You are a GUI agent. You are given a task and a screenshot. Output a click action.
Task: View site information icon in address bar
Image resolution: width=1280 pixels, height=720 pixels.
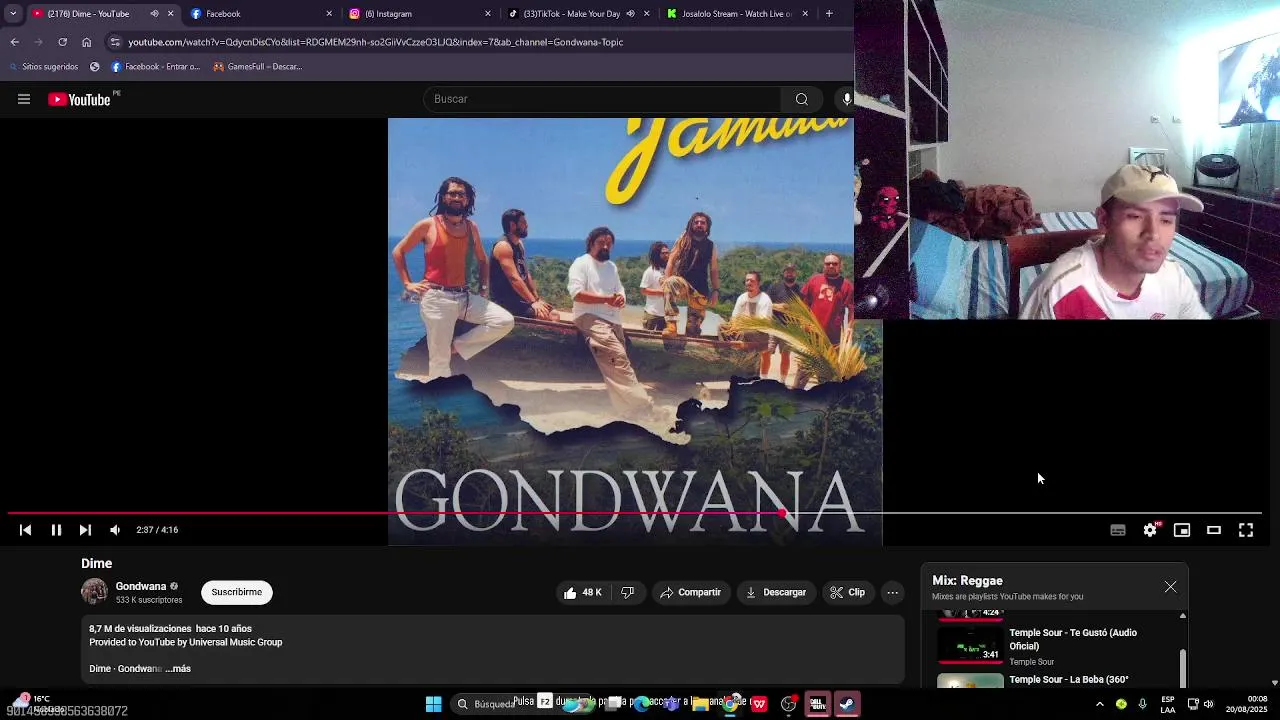tap(115, 42)
